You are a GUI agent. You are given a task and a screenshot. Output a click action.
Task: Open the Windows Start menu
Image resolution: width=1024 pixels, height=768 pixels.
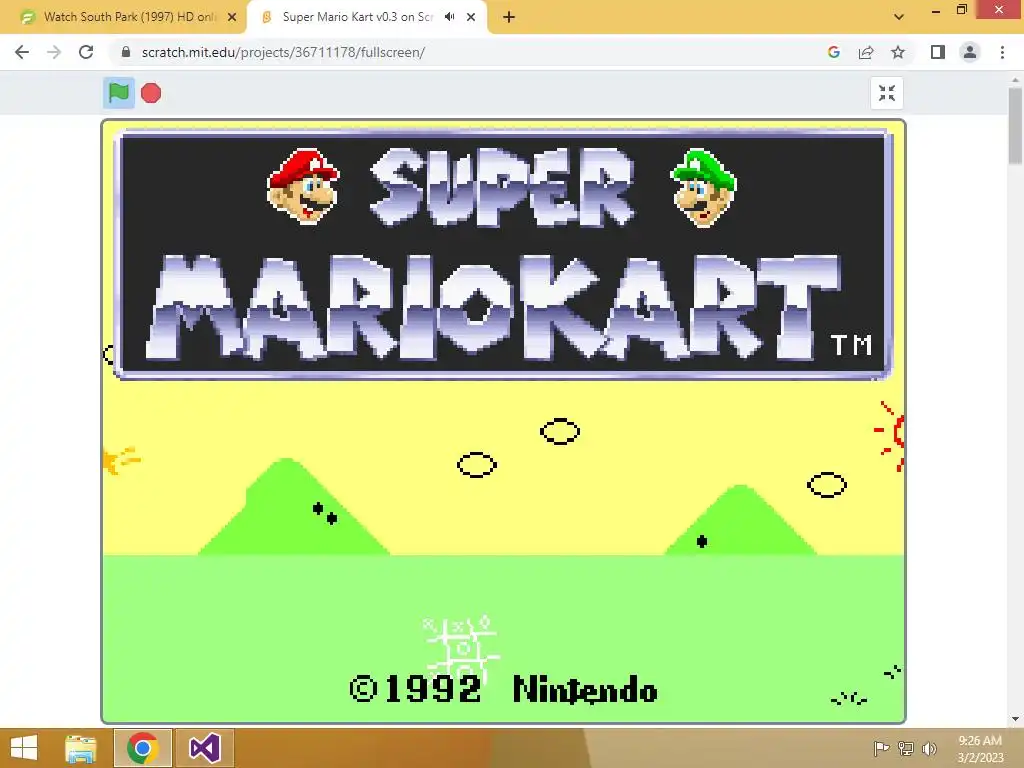coord(24,748)
